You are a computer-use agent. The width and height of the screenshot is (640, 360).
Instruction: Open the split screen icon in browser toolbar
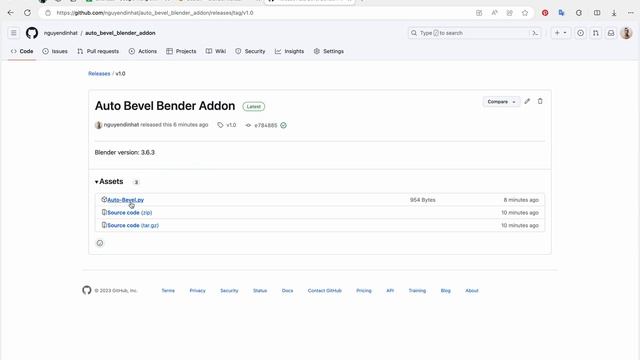597,13
